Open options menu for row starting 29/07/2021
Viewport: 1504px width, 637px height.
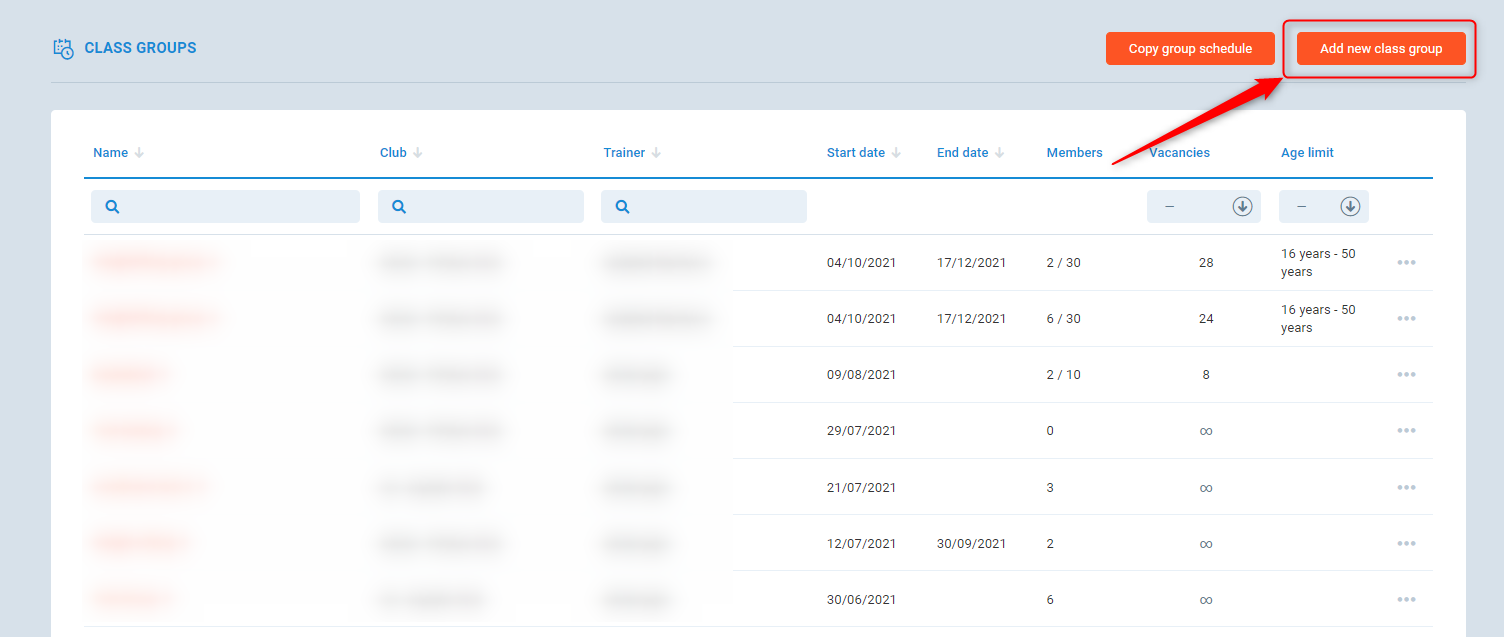1406,431
